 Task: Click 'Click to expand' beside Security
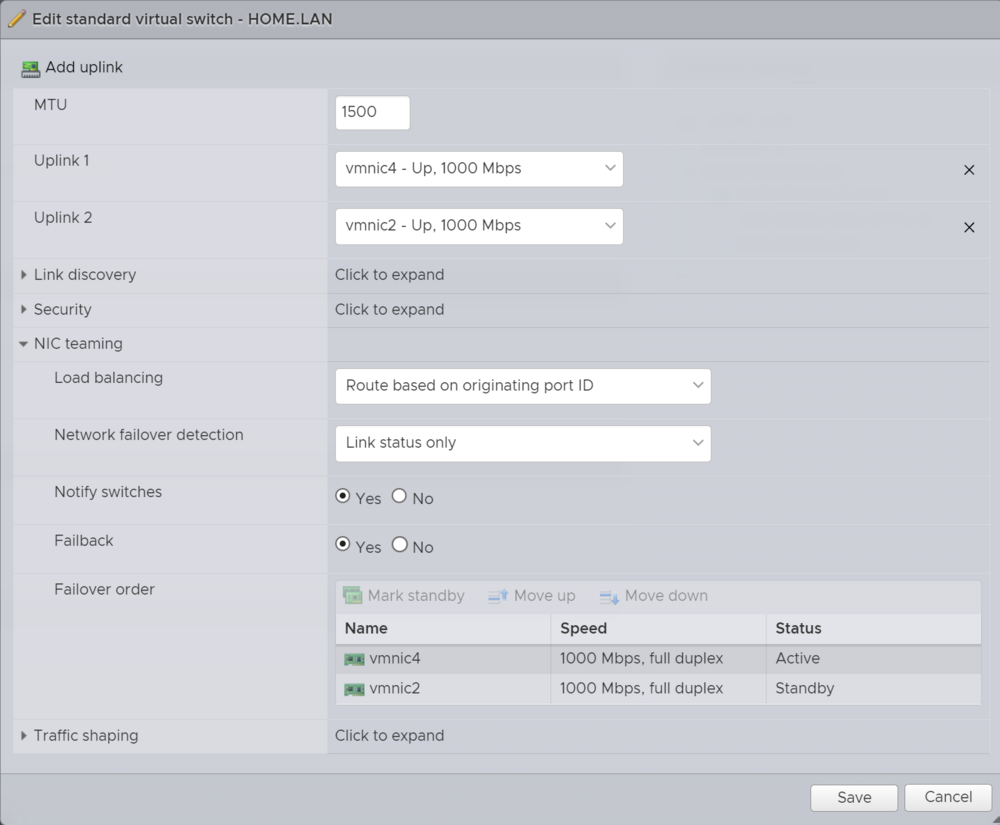390,309
